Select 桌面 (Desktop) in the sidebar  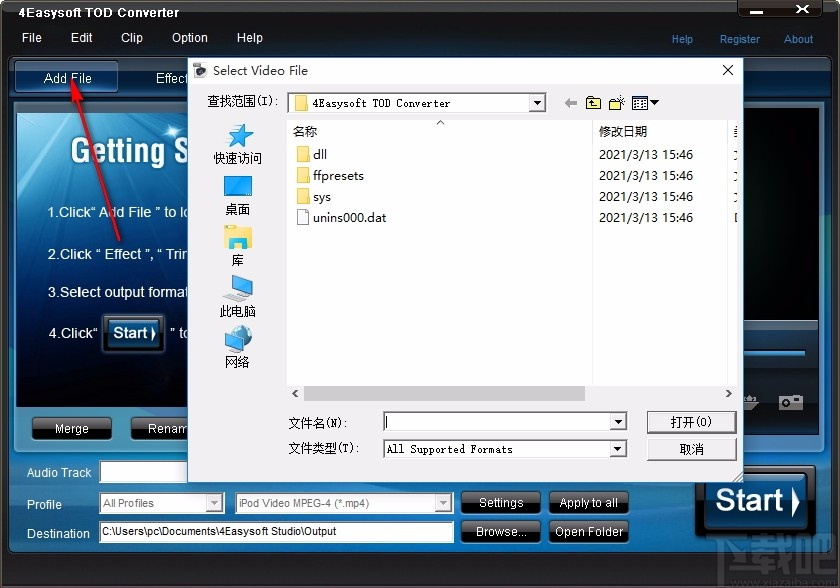pos(237,193)
